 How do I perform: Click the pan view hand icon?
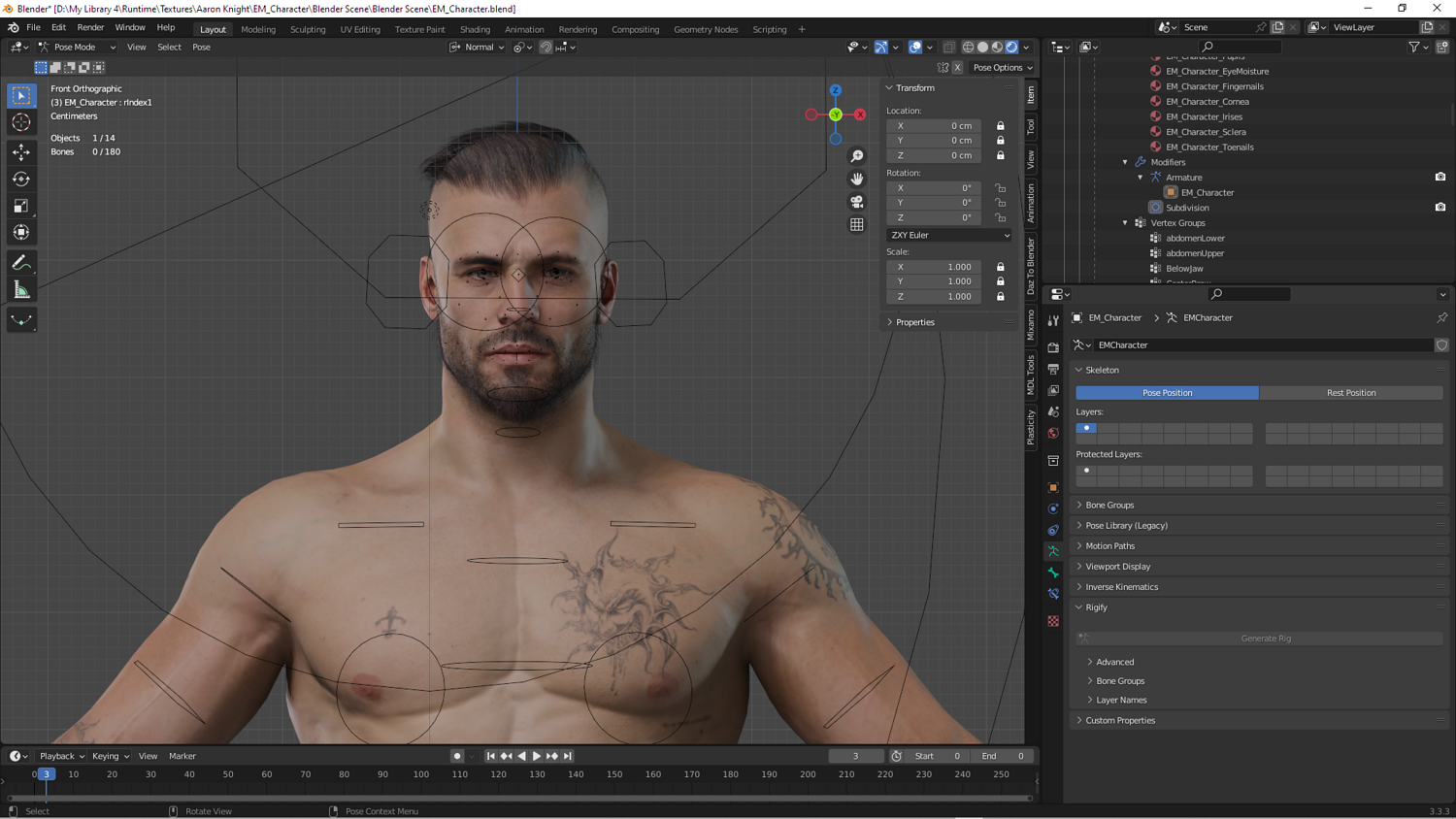(857, 180)
